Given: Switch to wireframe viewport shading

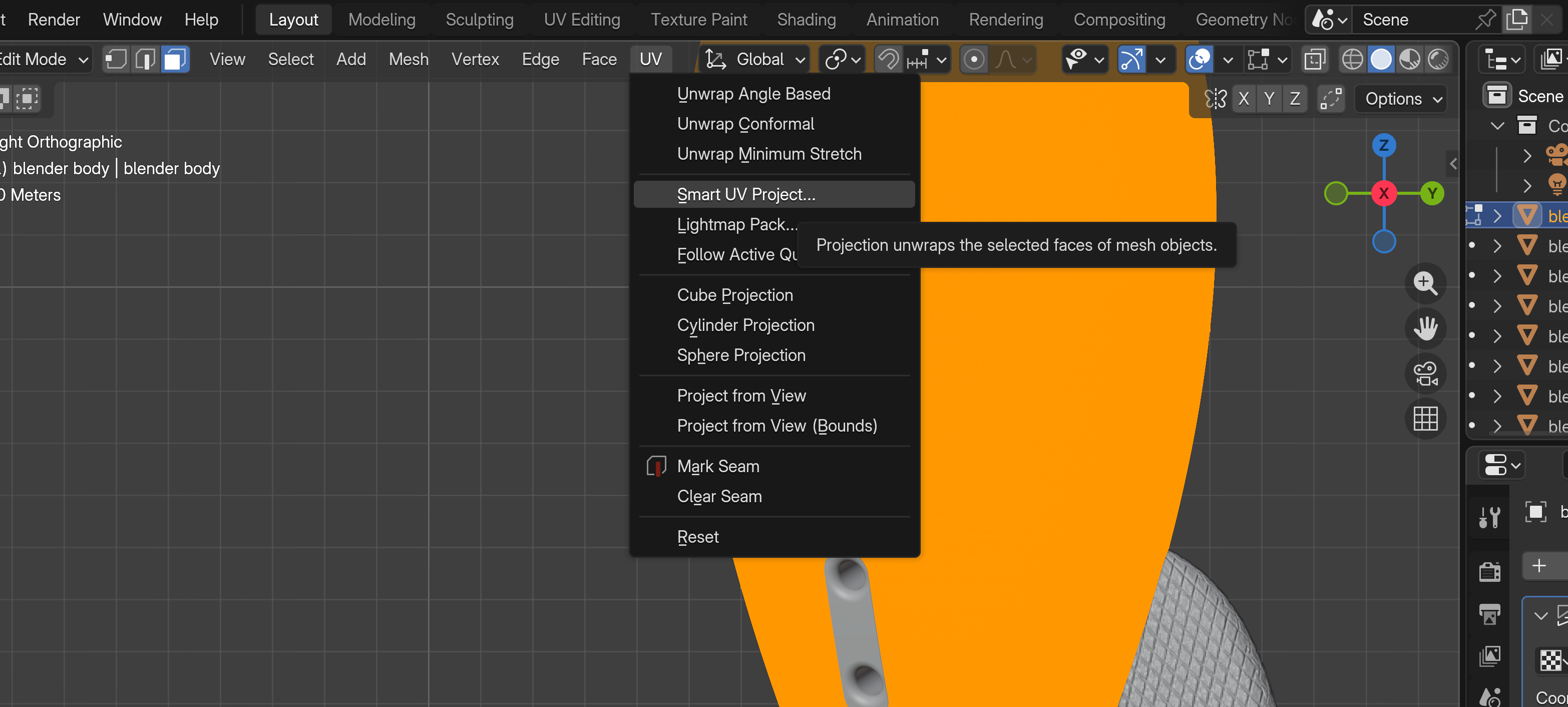Looking at the screenshot, I should [x=1352, y=60].
